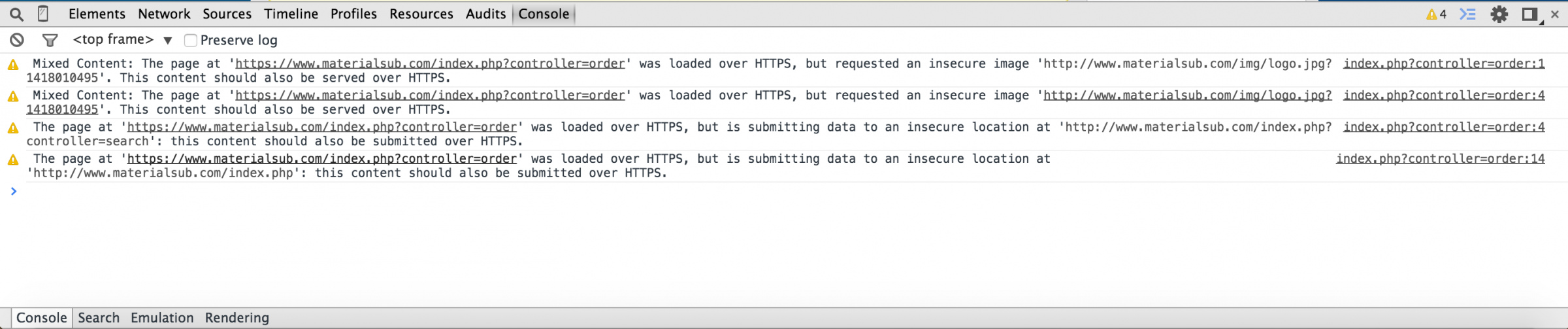1568x329 pixels.
Task: Select the Elements tab
Action: click(97, 14)
